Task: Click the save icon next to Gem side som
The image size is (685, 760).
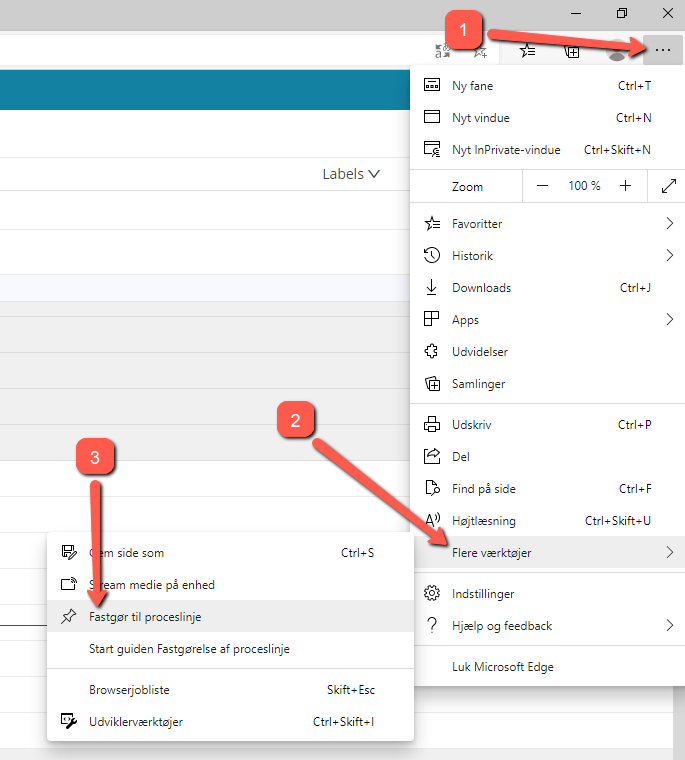Action: tap(69, 552)
